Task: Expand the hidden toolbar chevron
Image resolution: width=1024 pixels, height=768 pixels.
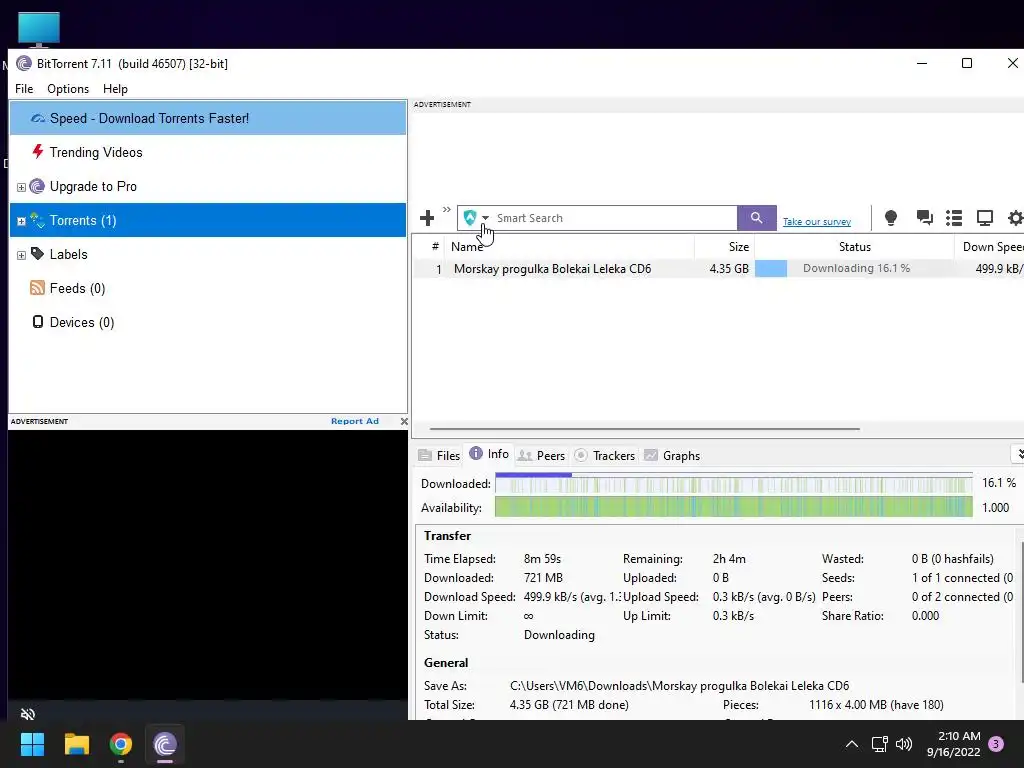Action: (447, 210)
